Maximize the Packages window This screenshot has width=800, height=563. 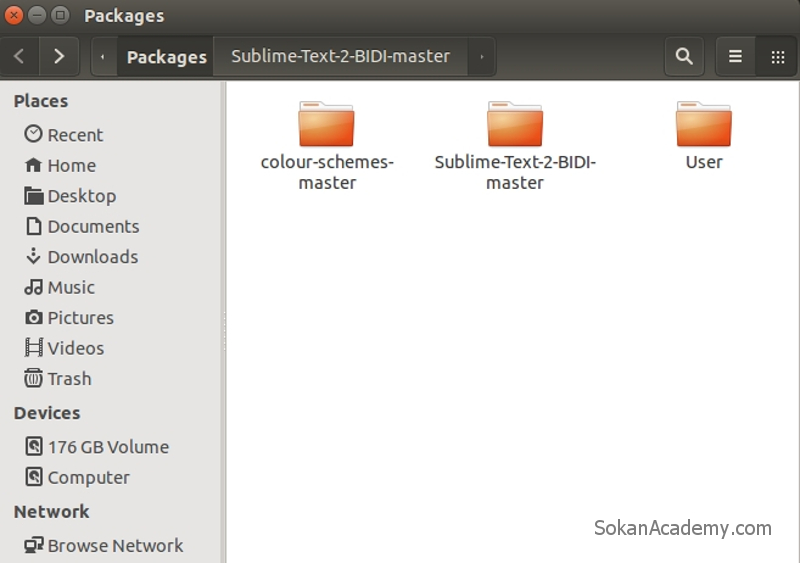coord(60,15)
